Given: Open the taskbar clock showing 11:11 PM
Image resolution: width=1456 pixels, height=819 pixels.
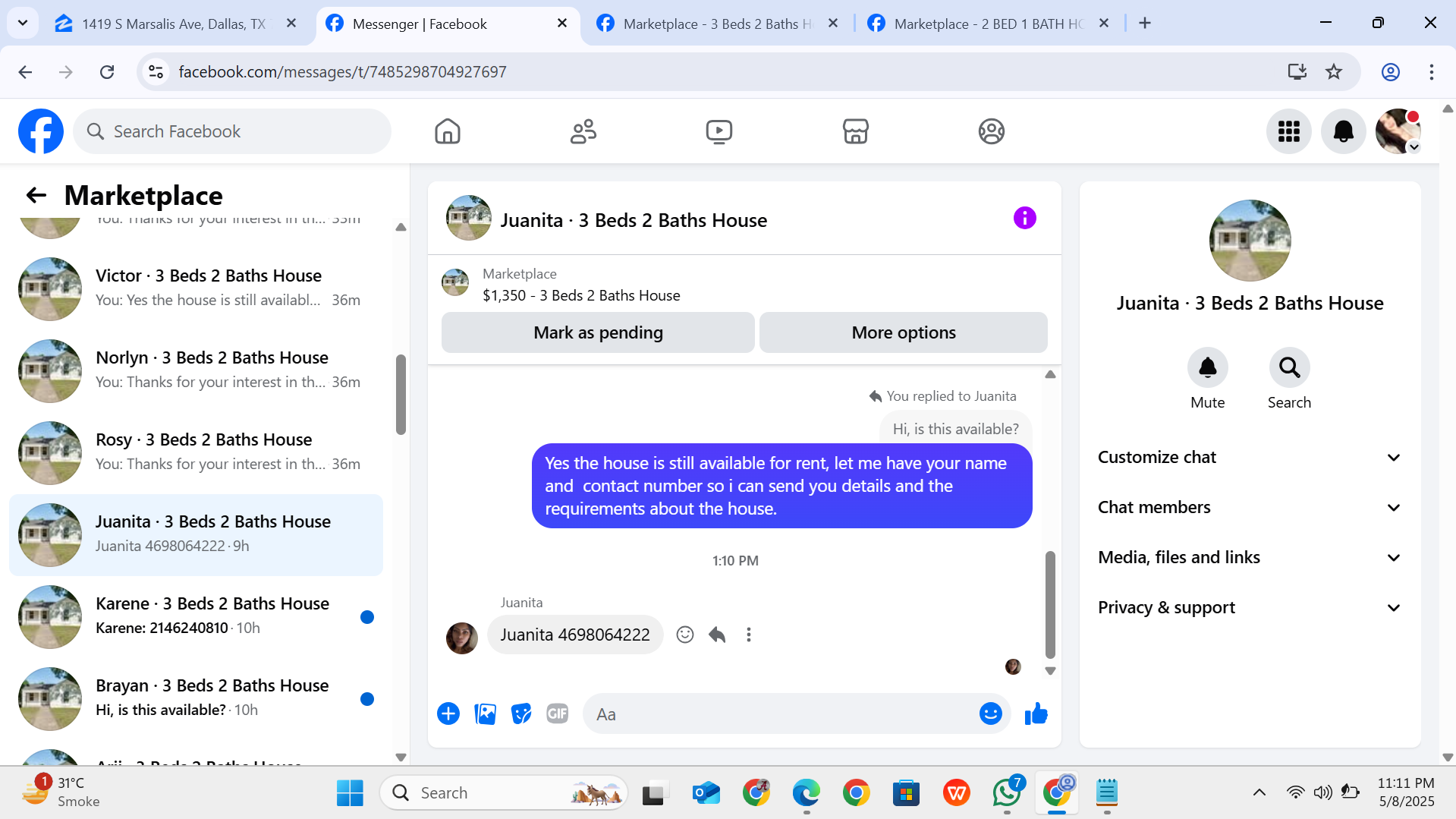Looking at the screenshot, I should [1406, 792].
